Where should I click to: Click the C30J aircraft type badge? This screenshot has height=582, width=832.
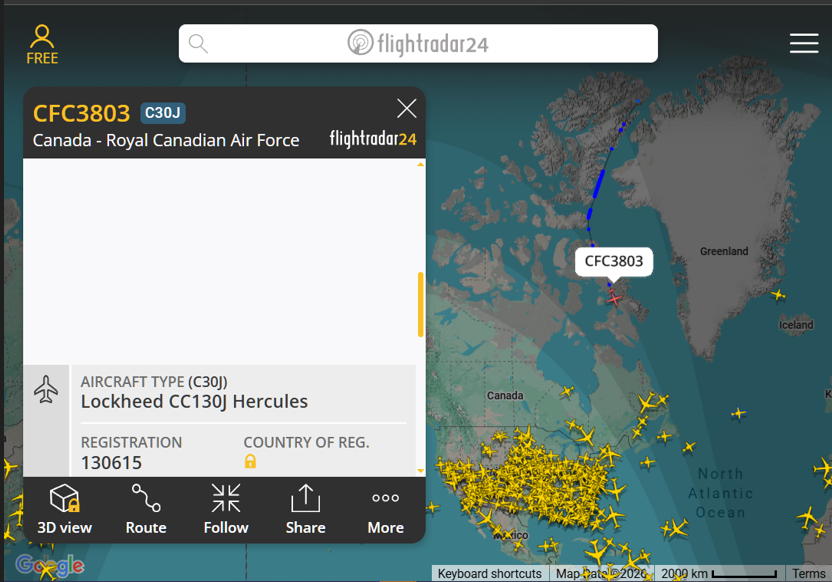pos(161,113)
